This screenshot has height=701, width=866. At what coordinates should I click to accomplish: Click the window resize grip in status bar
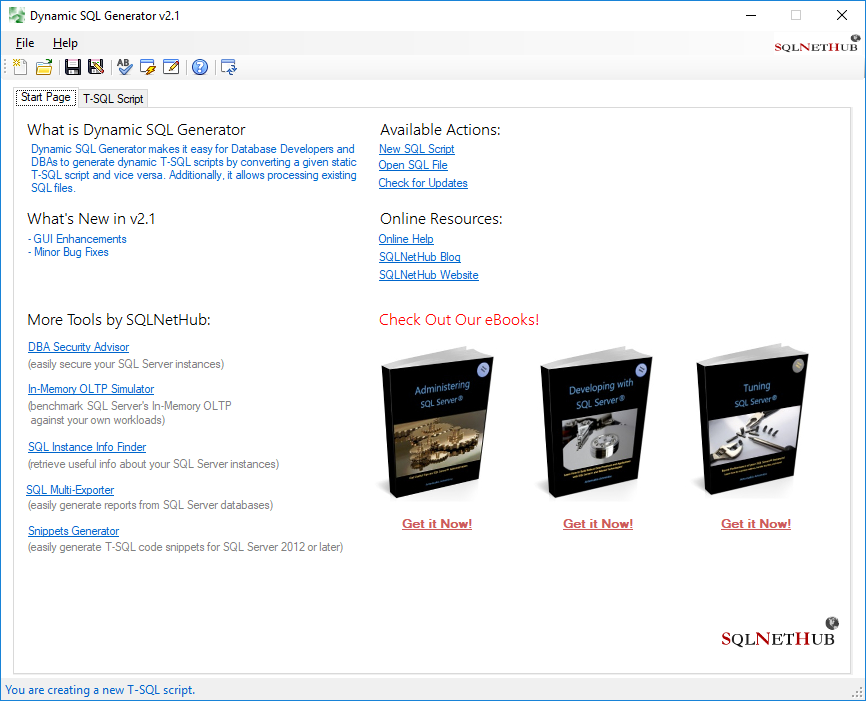[857, 692]
